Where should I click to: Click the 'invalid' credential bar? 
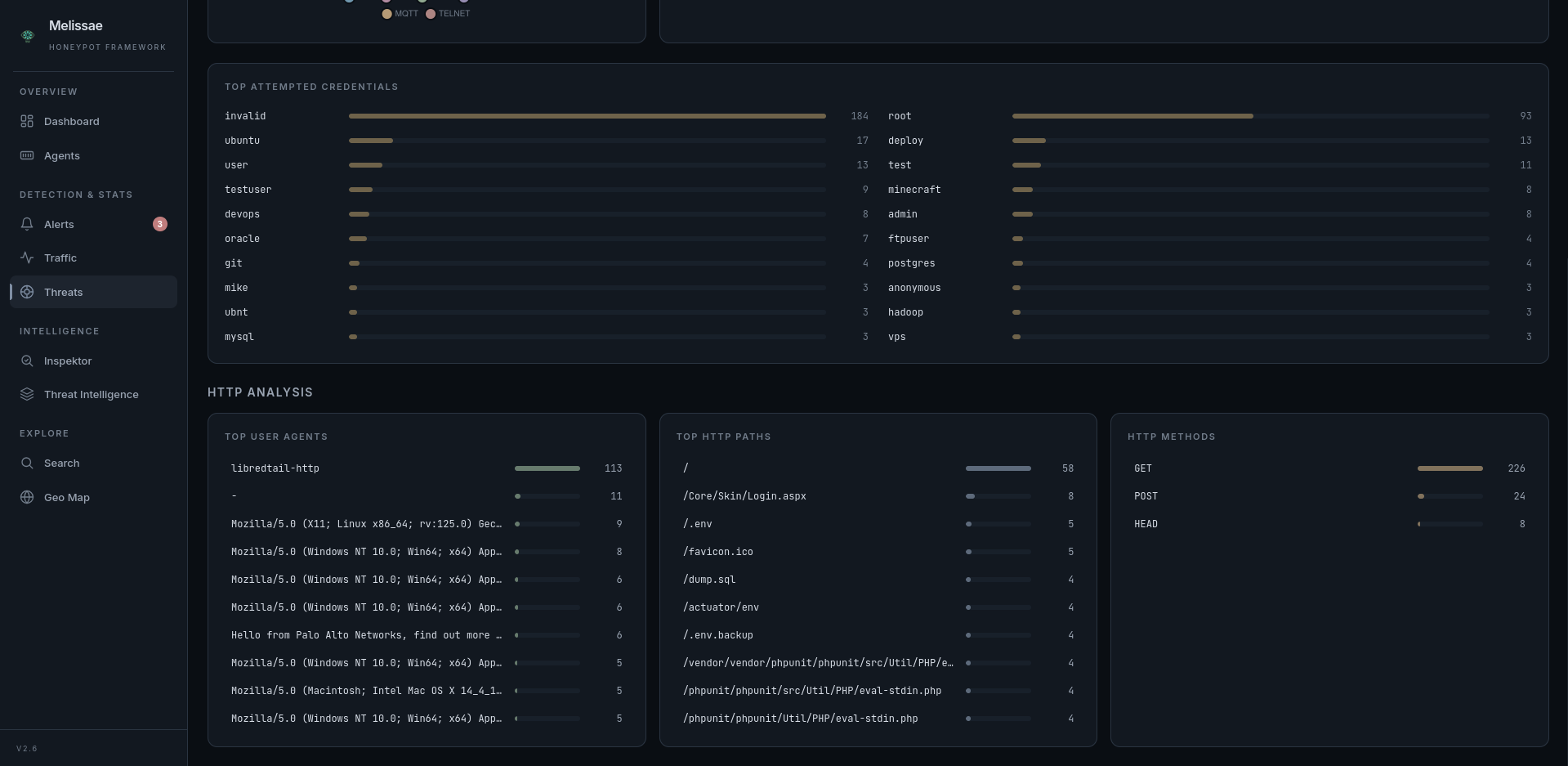pos(587,116)
